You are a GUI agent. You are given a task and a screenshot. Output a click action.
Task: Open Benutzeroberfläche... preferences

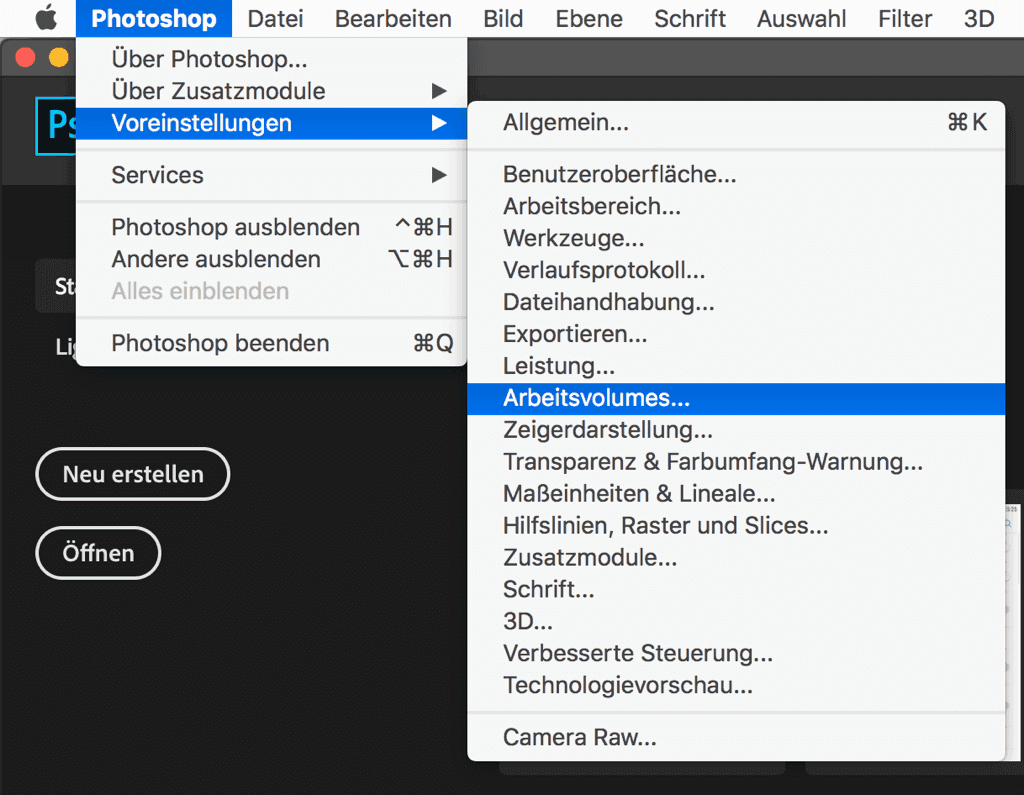pyautogui.click(x=736, y=174)
